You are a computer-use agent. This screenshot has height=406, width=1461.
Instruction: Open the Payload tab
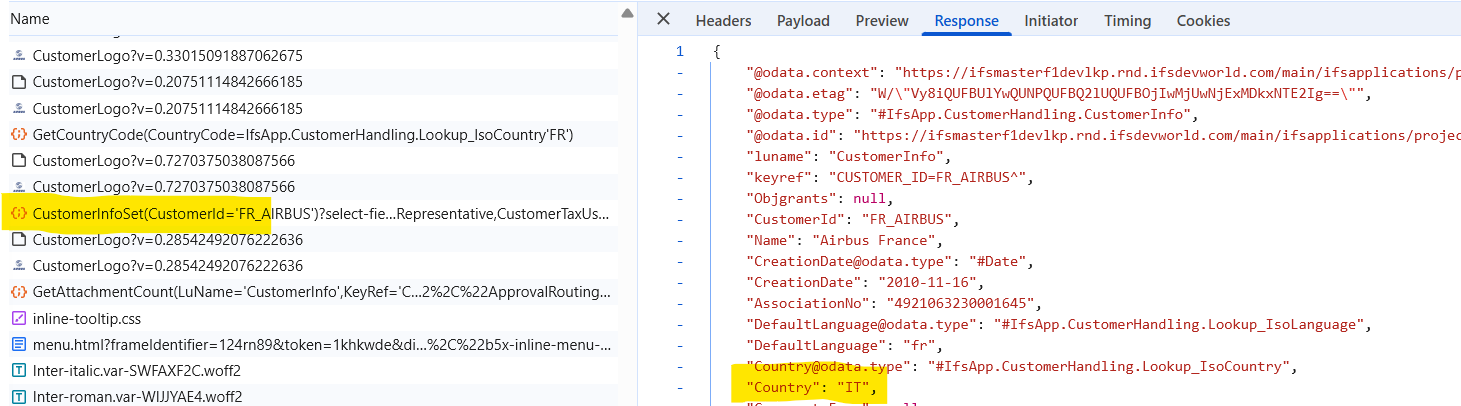point(803,21)
